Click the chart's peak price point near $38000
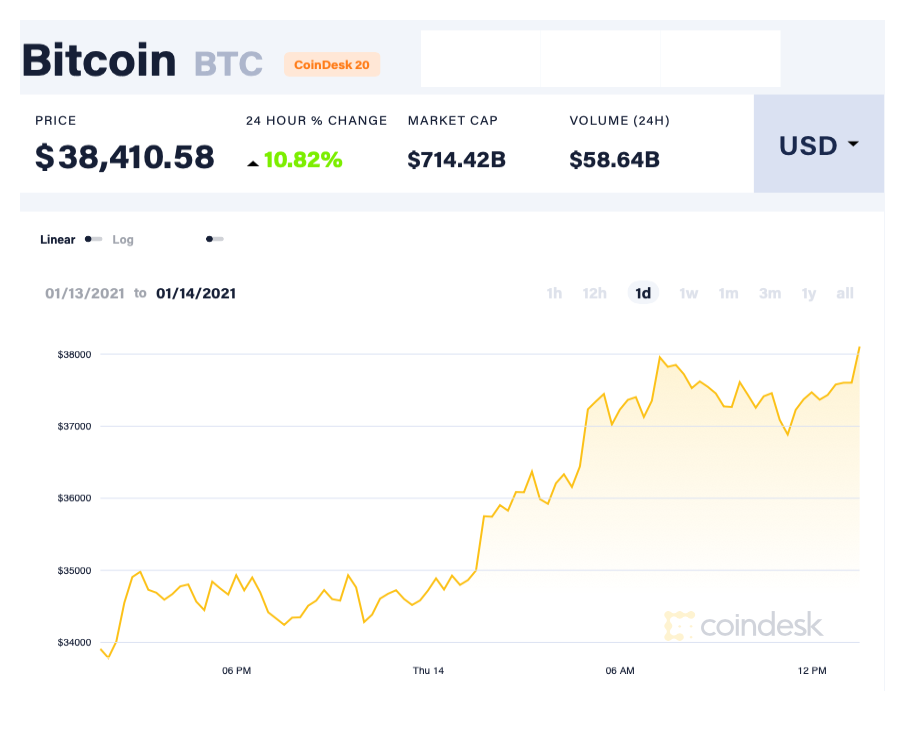The width and height of the screenshot is (905, 751). pyautogui.click(x=858, y=348)
